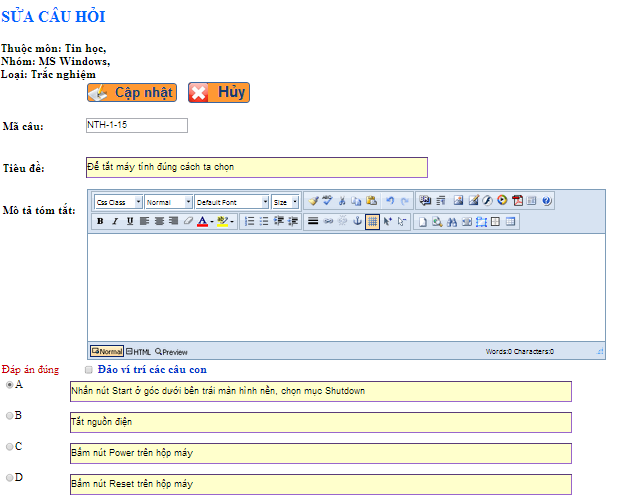Undo the last edit
This screenshot has width=624, height=495.
click(x=390, y=201)
